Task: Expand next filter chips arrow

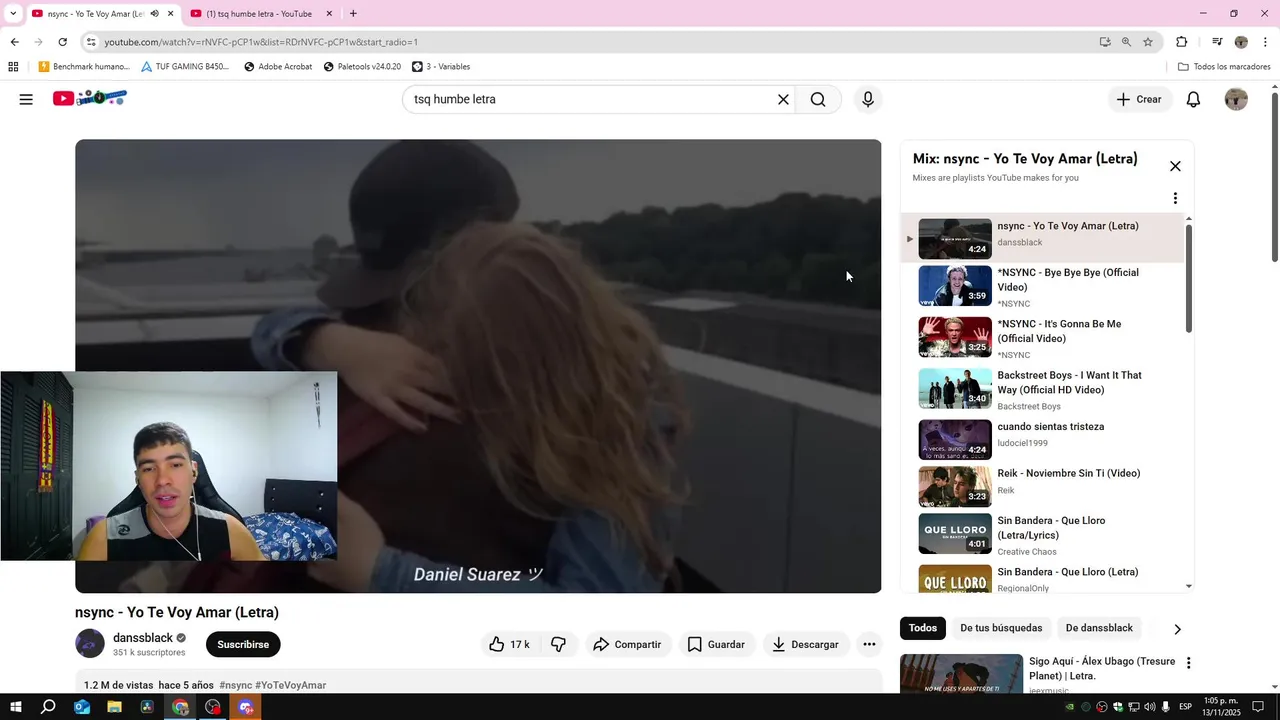Action: coord(1177,629)
